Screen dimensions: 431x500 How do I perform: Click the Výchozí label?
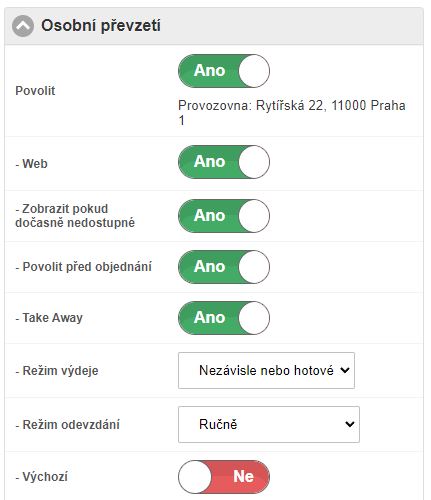(42, 477)
